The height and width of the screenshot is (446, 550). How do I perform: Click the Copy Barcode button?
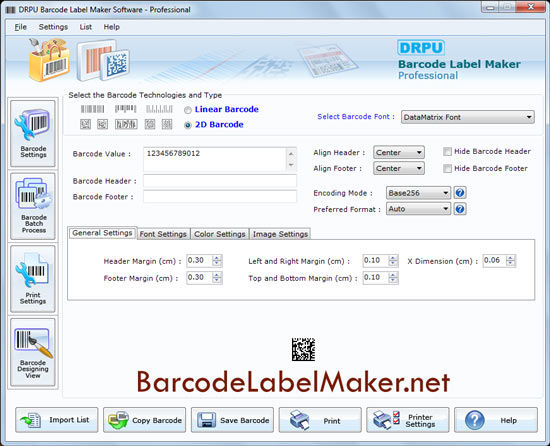tap(145, 420)
